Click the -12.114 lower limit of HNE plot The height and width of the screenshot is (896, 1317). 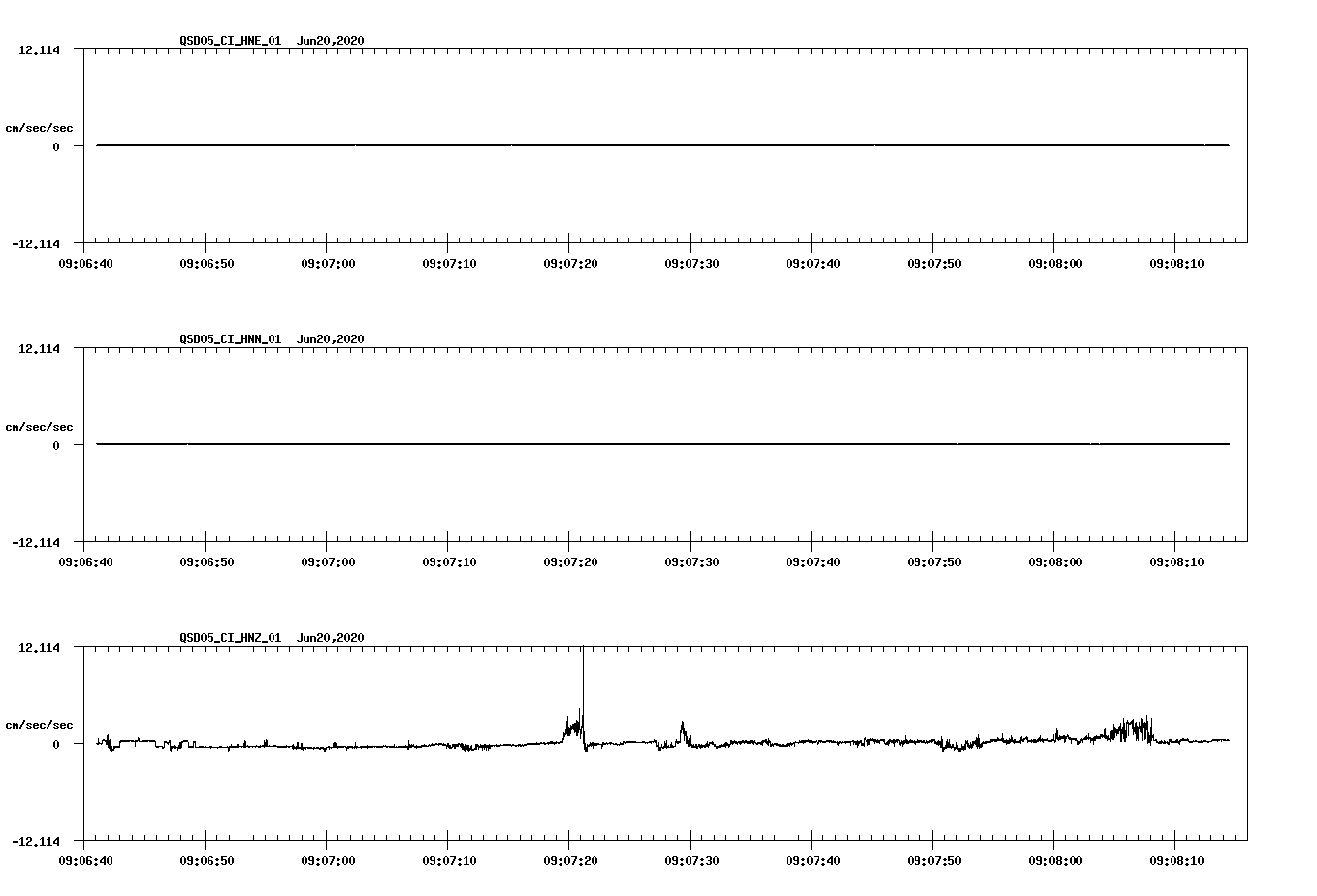coord(36,244)
